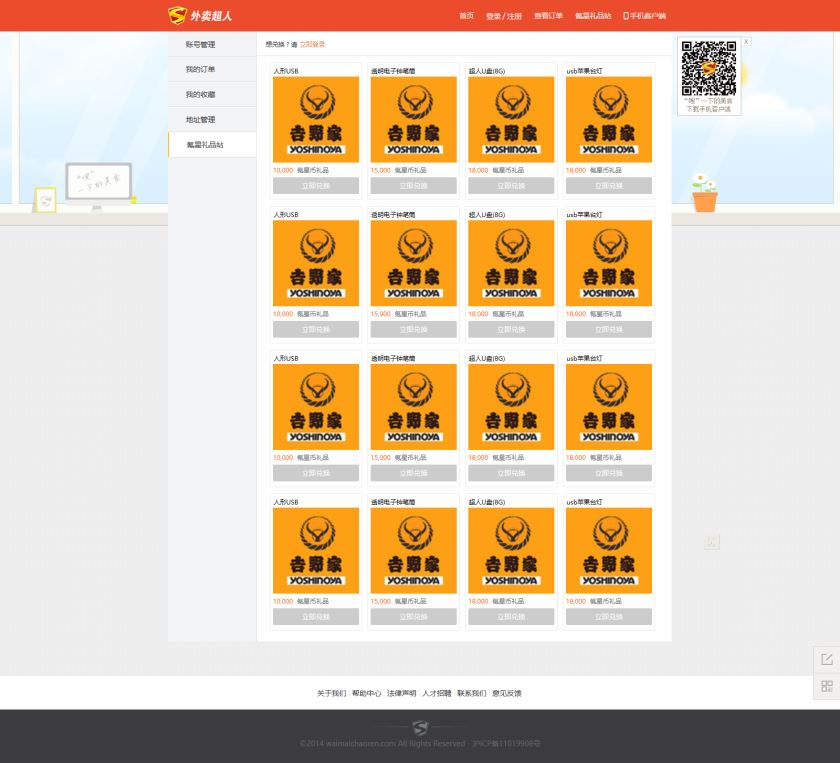Screen dimensions: 840x763
Task: Open 我的订单 in the left sidebar
Action: [x=212, y=69]
